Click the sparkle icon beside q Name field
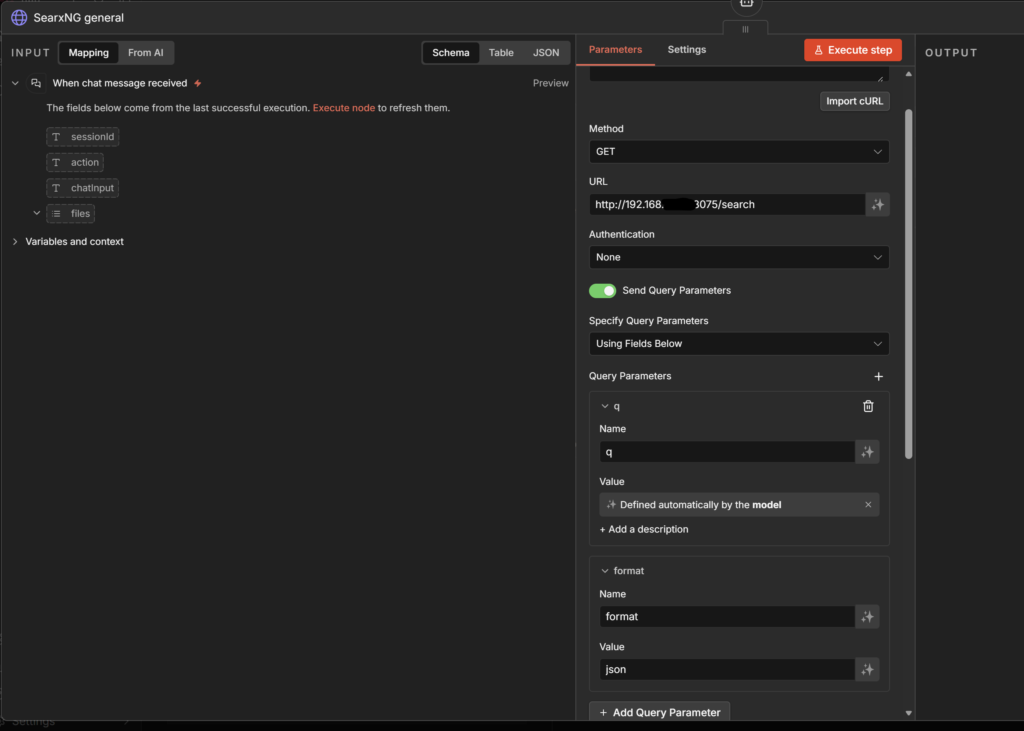 point(867,452)
